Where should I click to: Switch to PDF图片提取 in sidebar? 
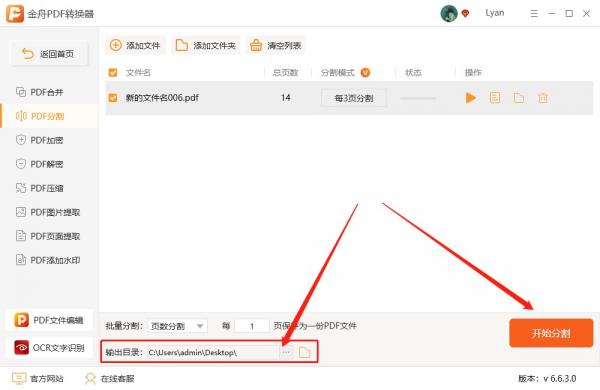(x=49, y=212)
